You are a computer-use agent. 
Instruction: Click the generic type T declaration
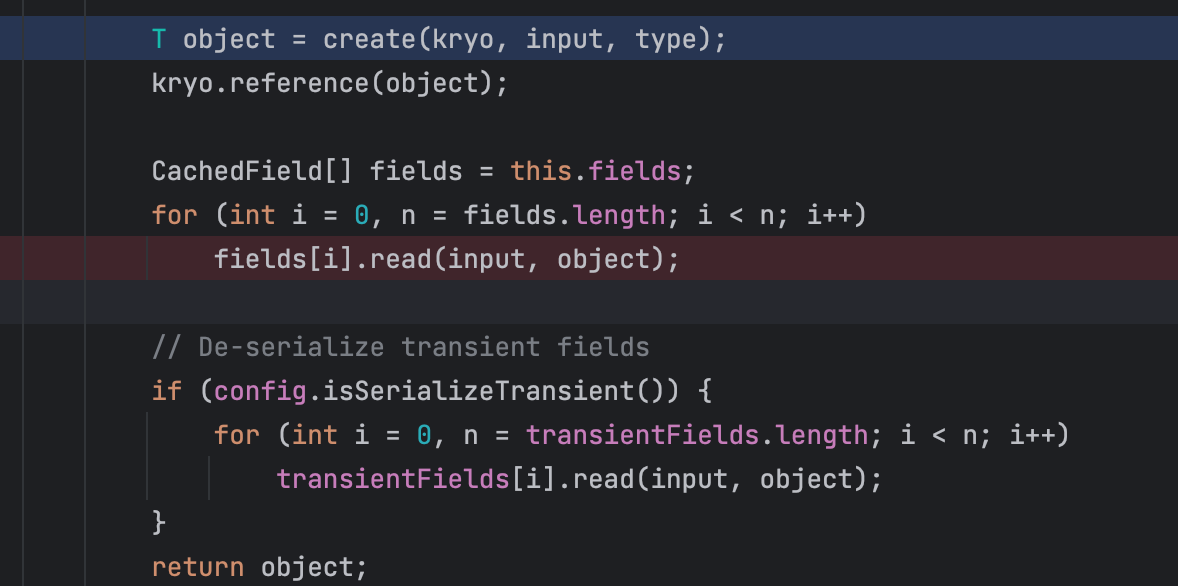[159, 40]
